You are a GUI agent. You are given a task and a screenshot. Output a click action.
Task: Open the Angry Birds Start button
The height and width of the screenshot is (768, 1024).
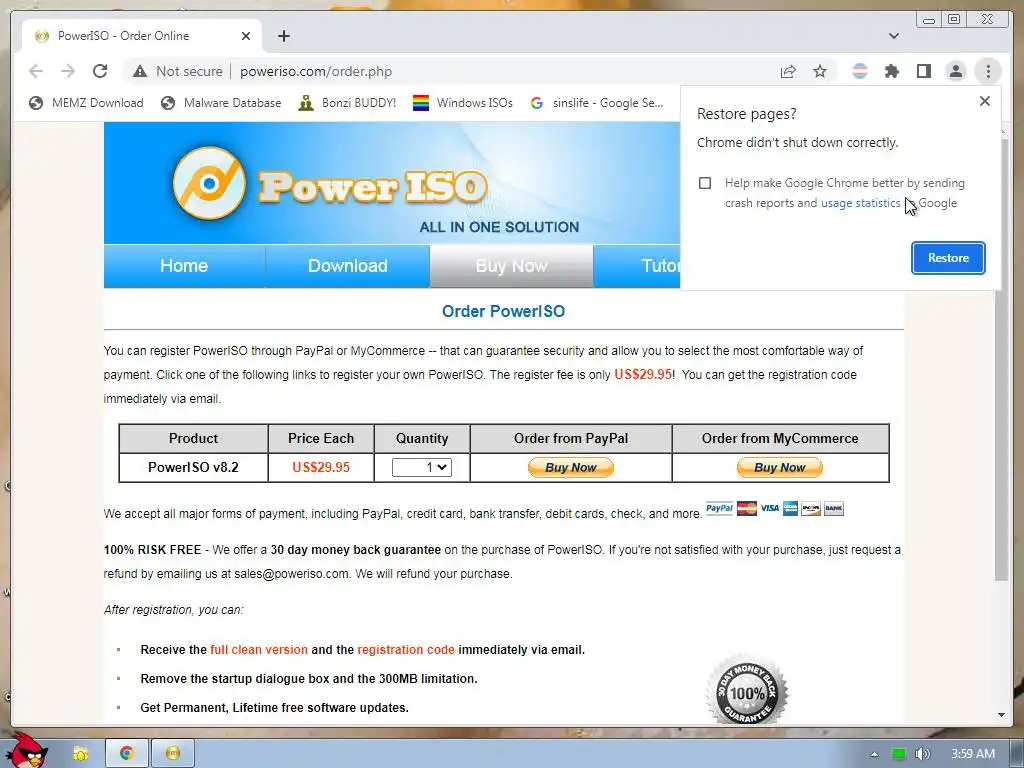pyautogui.click(x=26, y=751)
